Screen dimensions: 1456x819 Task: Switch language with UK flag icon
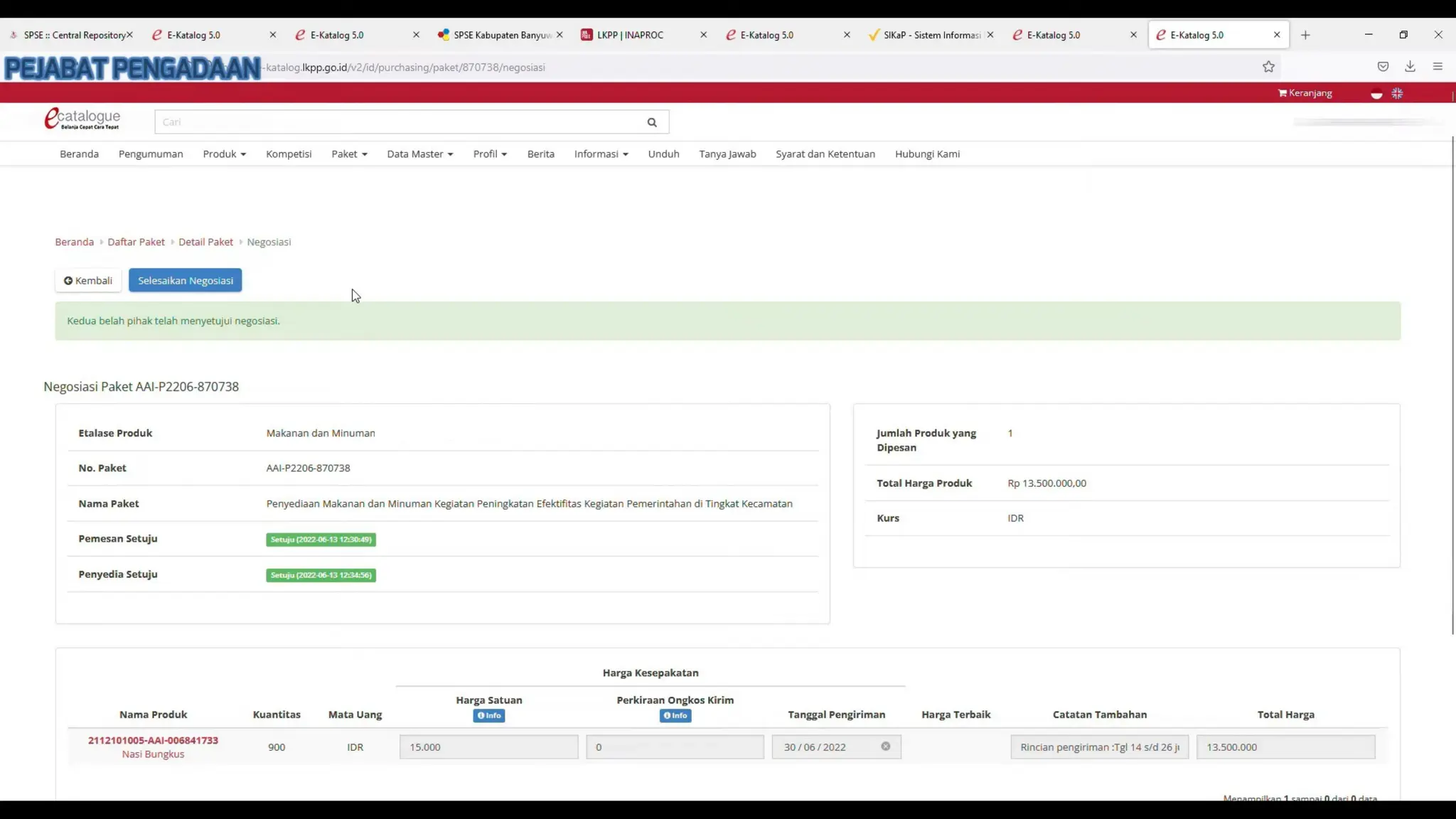(x=1397, y=94)
